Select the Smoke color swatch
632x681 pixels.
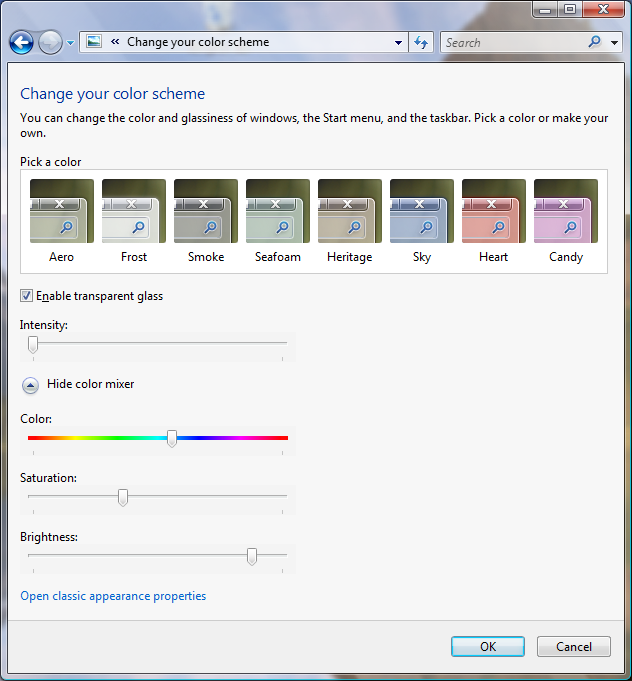206,211
